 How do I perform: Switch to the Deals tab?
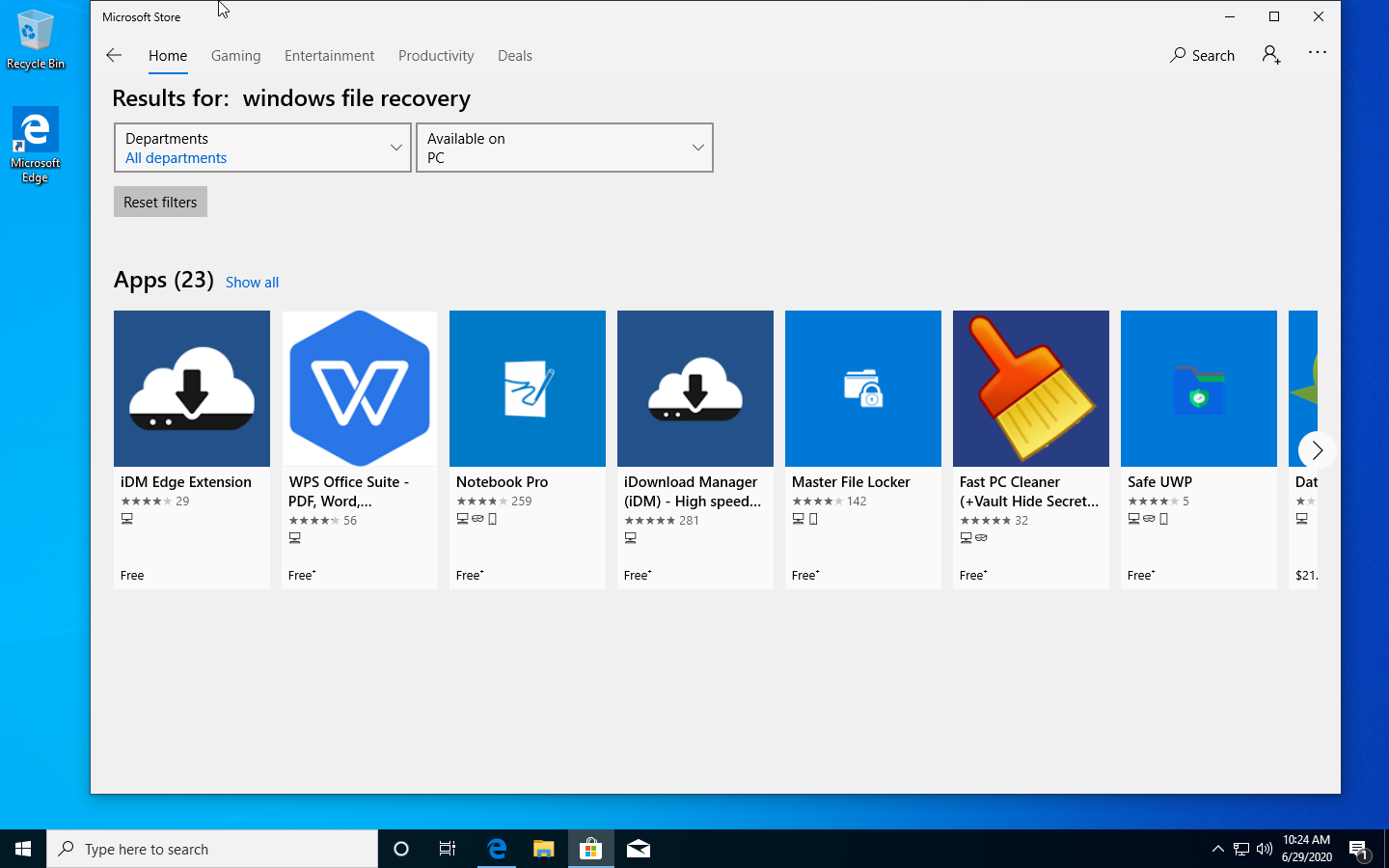pyautogui.click(x=515, y=56)
